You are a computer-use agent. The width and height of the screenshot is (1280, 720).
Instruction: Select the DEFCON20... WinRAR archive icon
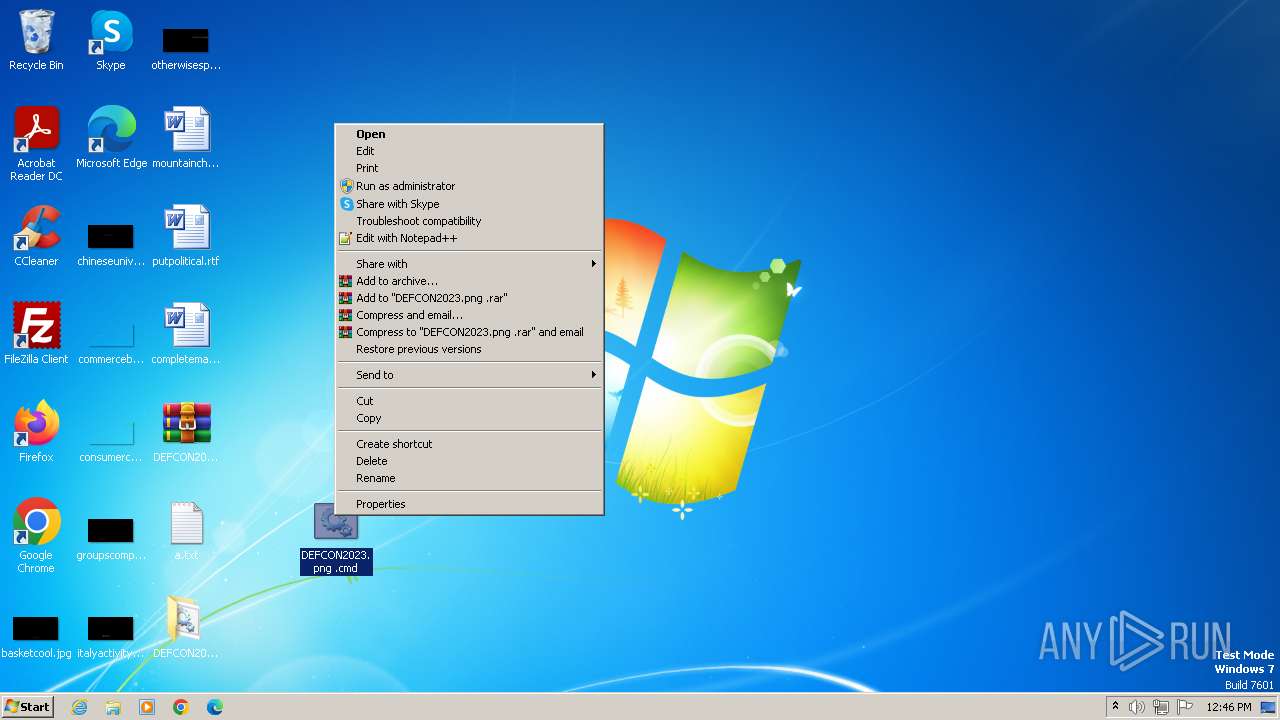[x=186, y=431]
